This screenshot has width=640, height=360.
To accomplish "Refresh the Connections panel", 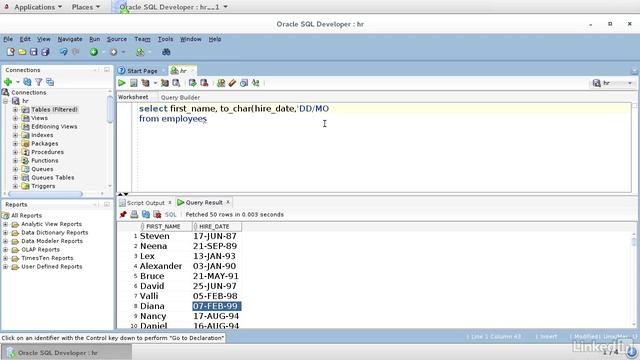I will (27, 82).
